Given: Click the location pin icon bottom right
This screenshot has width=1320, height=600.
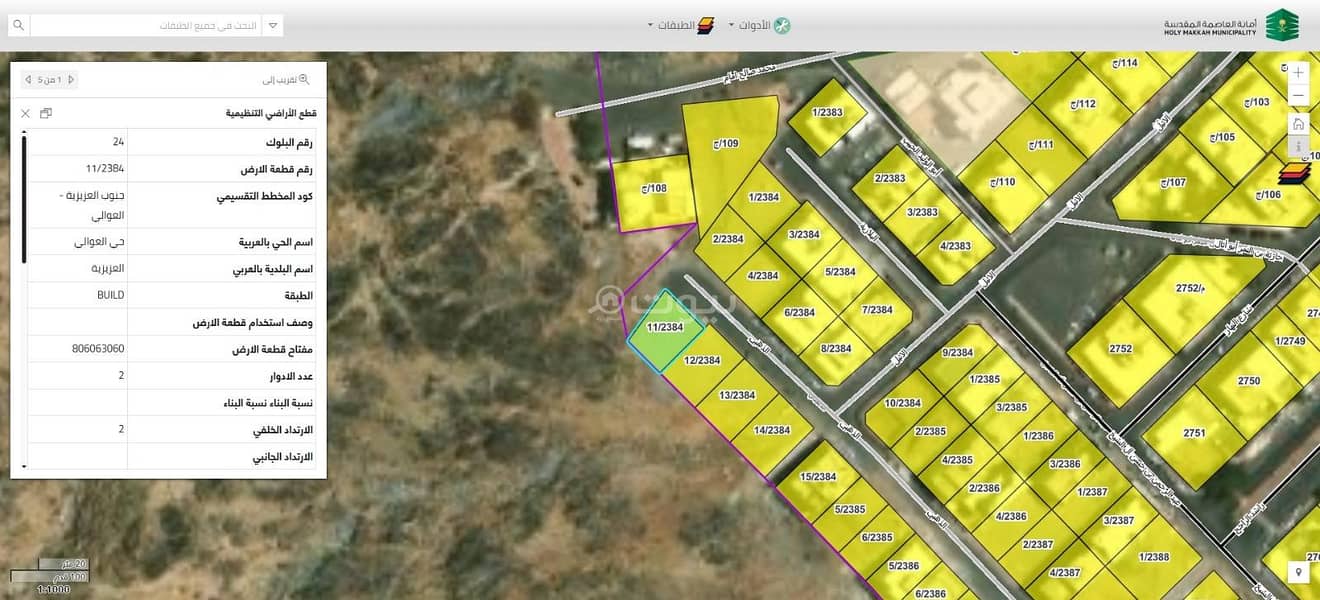Looking at the screenshot, I should point(1299,572).
